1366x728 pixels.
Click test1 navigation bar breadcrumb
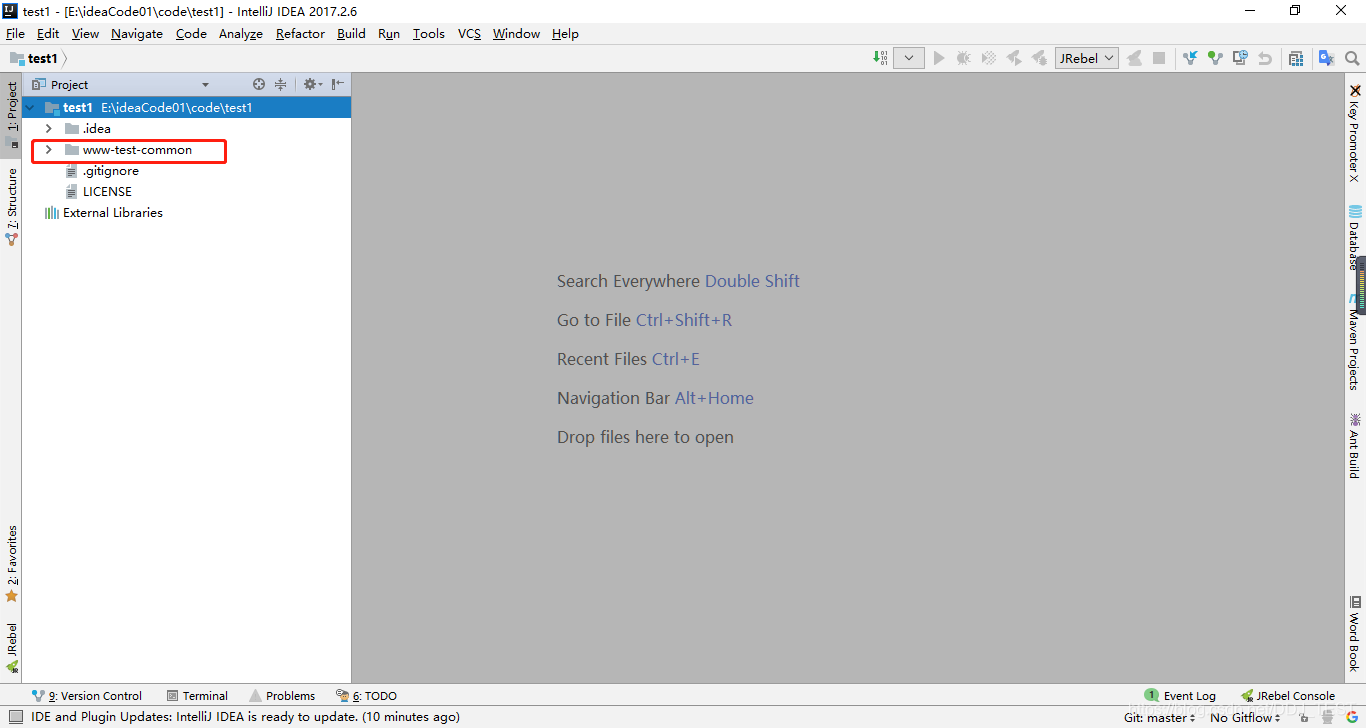pyautogui.click(x=35, y=59)
